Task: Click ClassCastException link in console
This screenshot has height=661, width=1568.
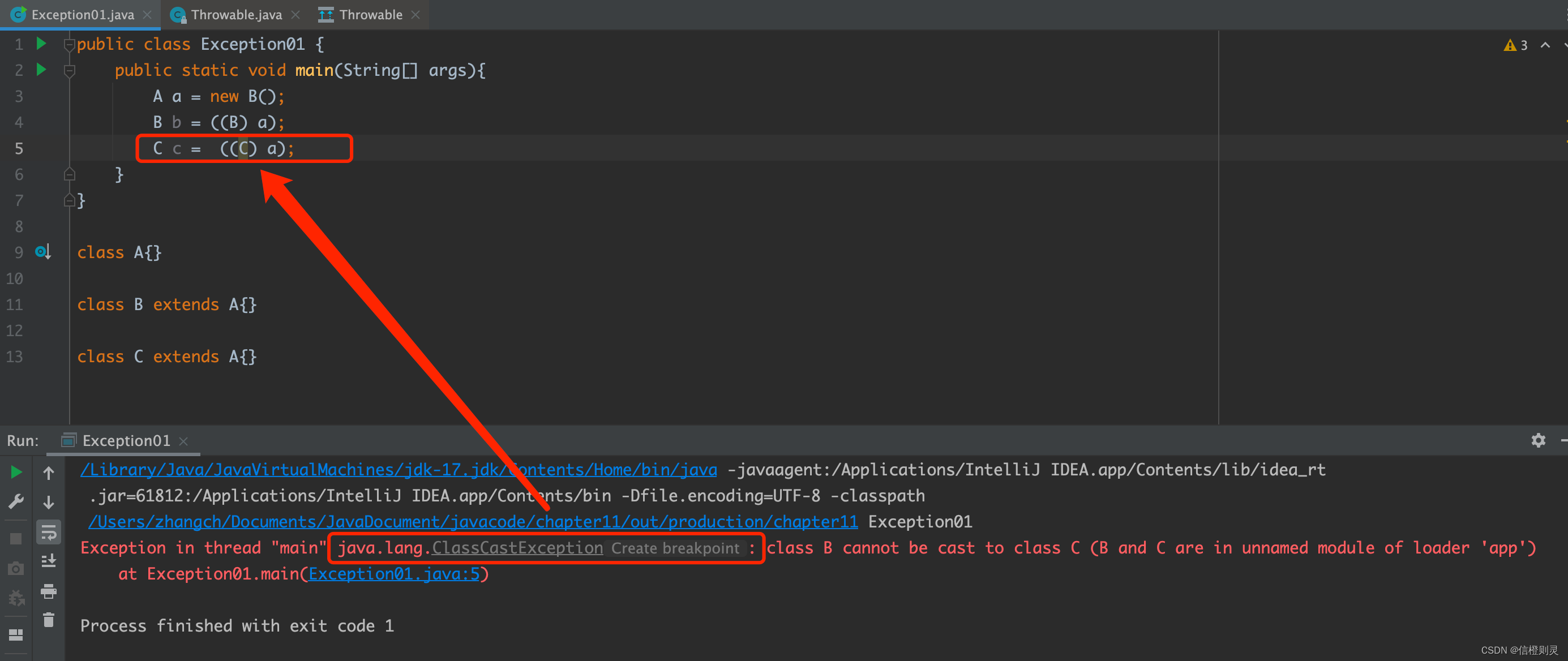Action: 517,548
